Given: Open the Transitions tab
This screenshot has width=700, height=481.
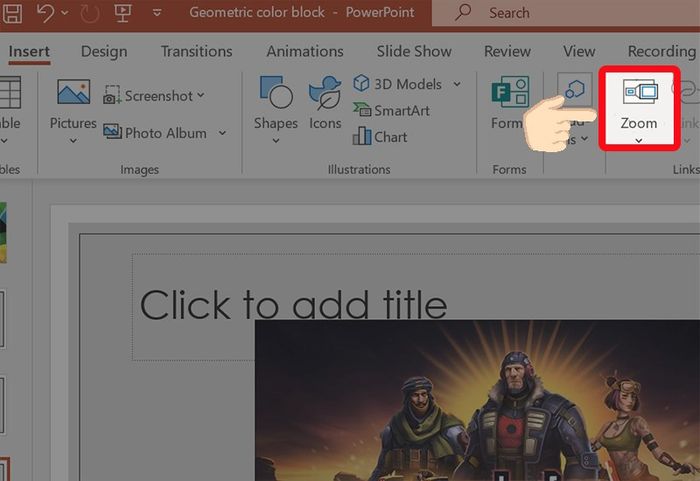Looking at the screenshot, I should pyautogui.click(x=196, y=51).
